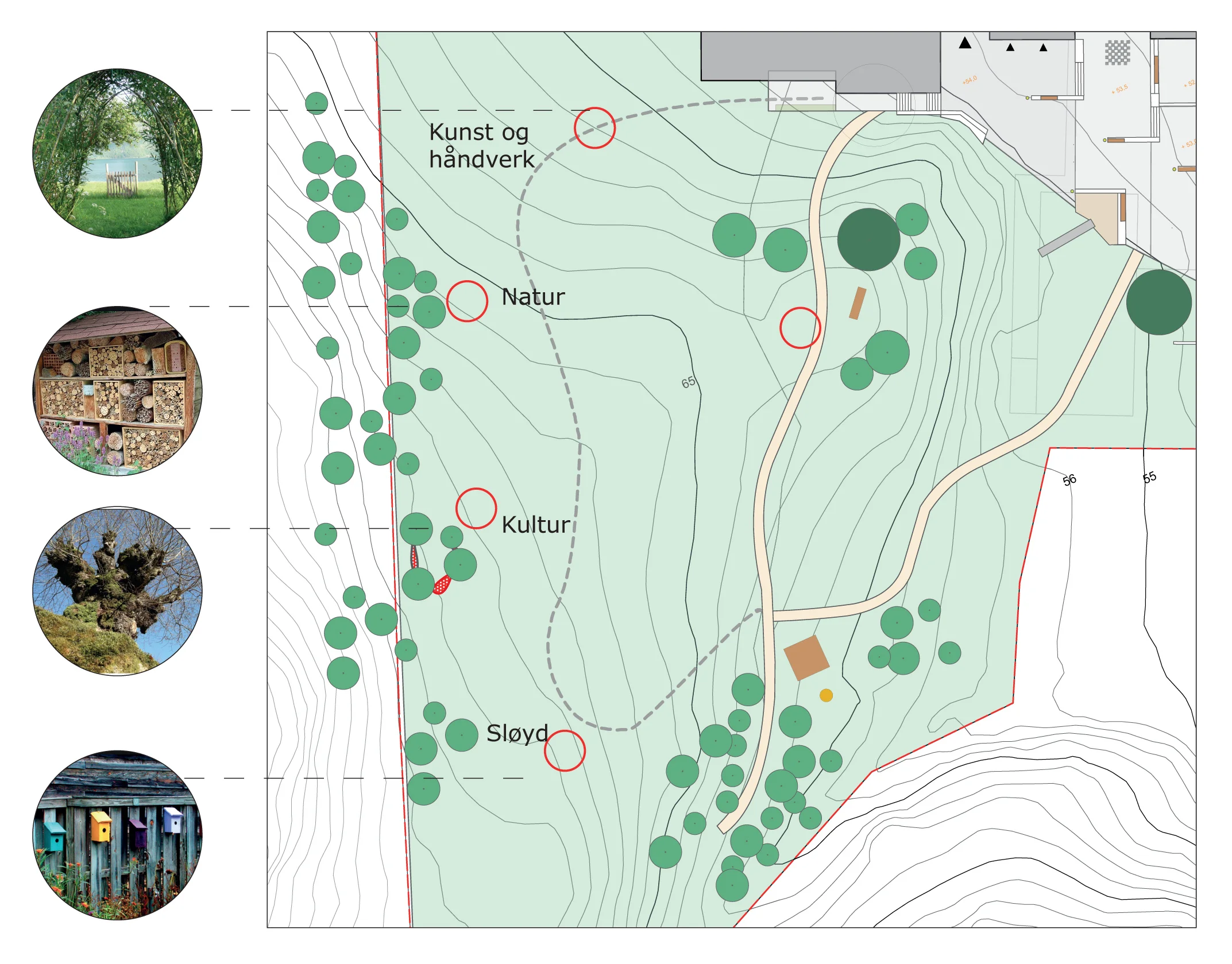This screenshot has width=1232, height=964.
Task: Click the dark green tree beside the far-right path
Action: click(1158, 303)
